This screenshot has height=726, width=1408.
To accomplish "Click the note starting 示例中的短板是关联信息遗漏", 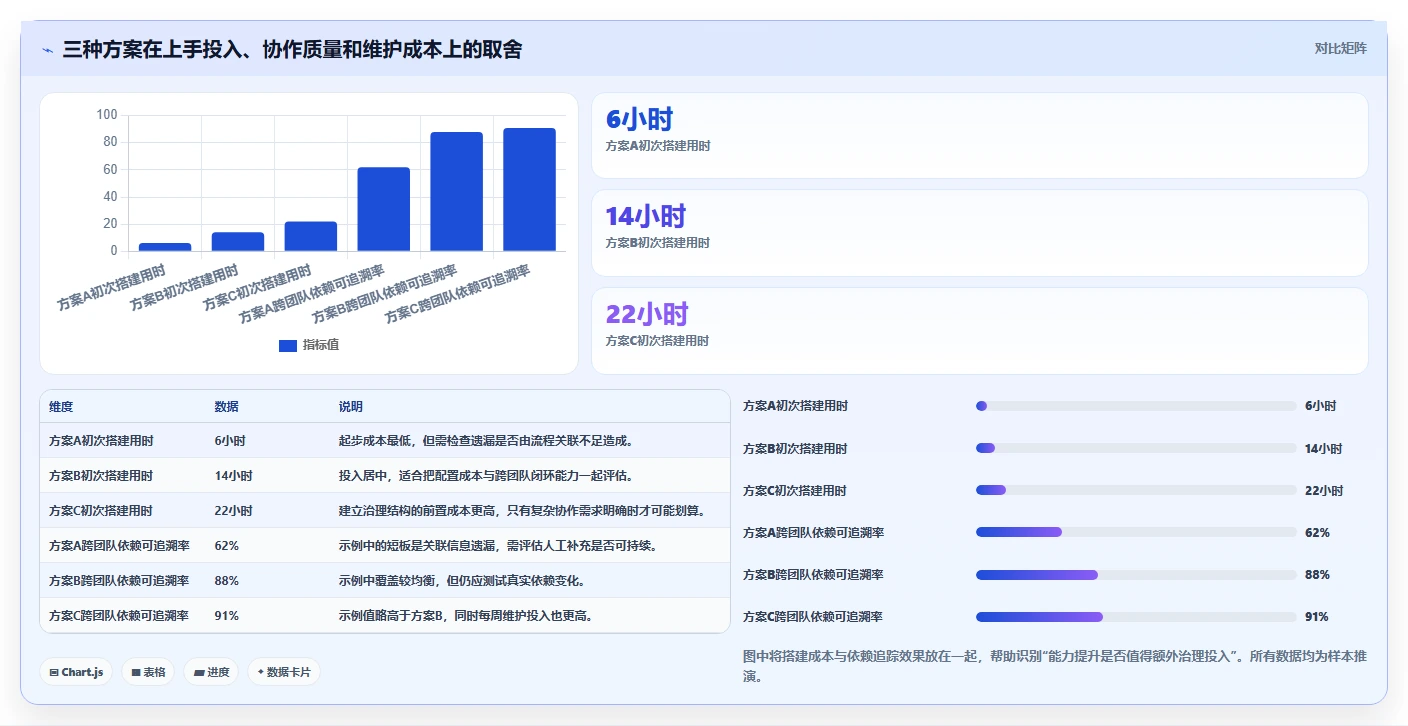I will [498, 546].
